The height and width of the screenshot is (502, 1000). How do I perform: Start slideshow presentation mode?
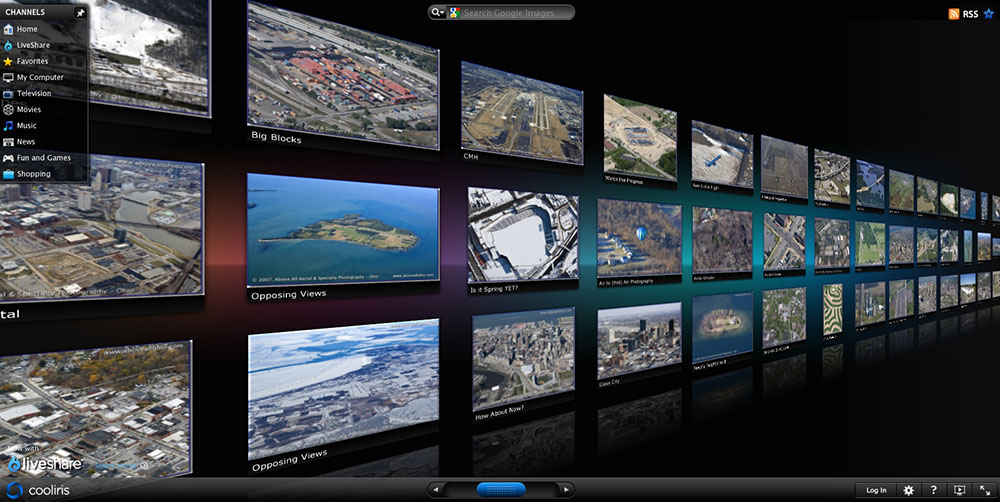pos(960,490)
